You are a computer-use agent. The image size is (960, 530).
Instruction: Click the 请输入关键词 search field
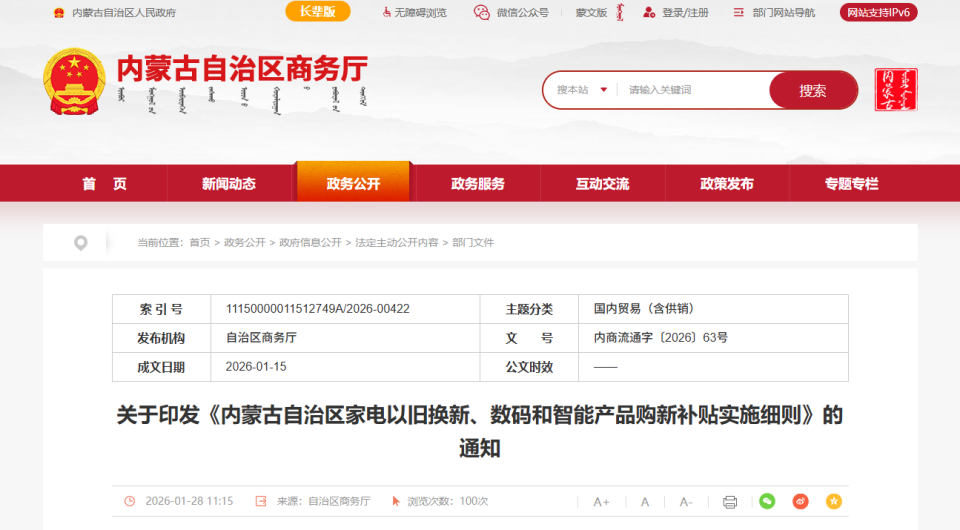[695, 90]
